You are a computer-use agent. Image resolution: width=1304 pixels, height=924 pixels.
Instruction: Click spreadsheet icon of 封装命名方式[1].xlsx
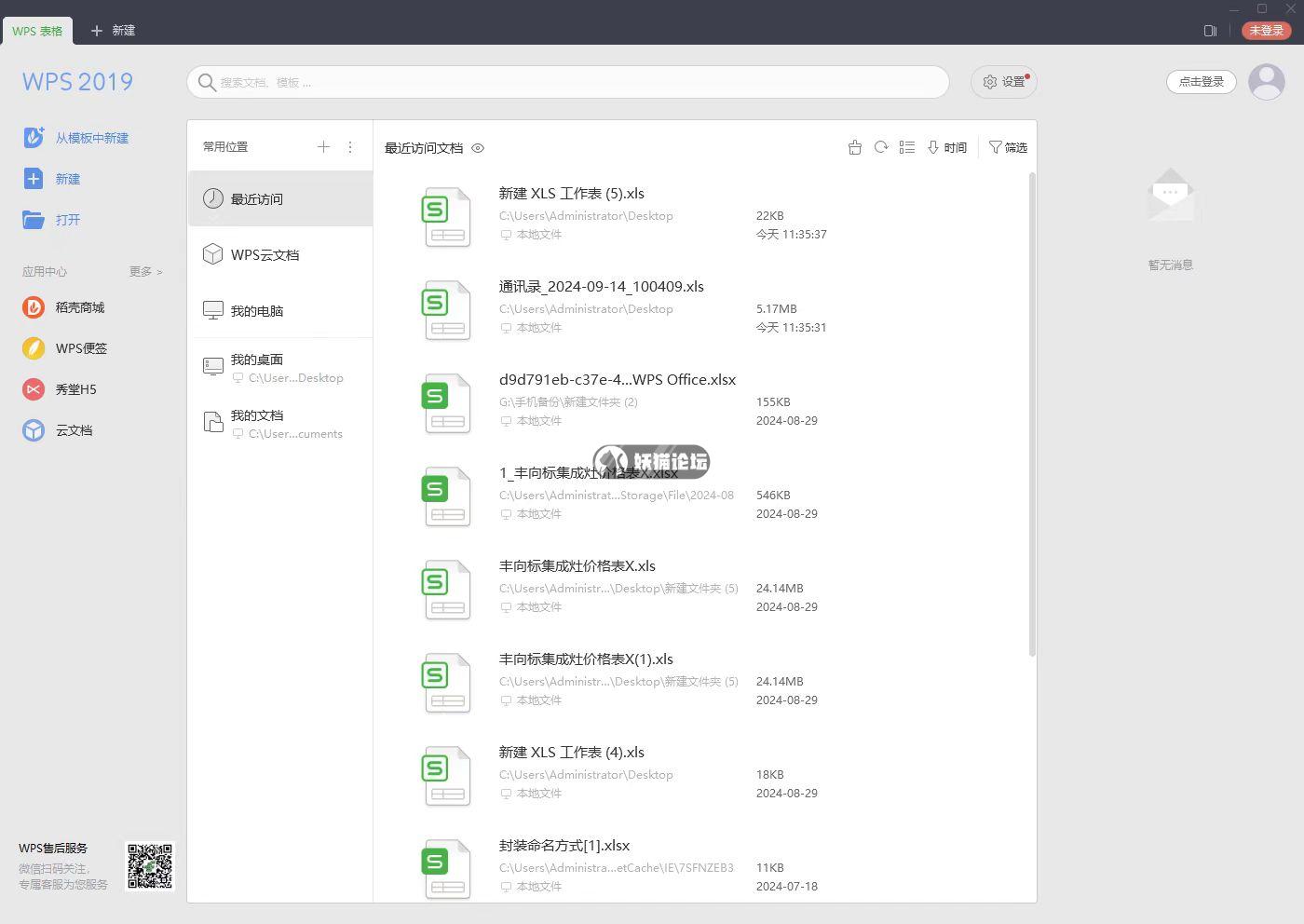pos(447,869)
